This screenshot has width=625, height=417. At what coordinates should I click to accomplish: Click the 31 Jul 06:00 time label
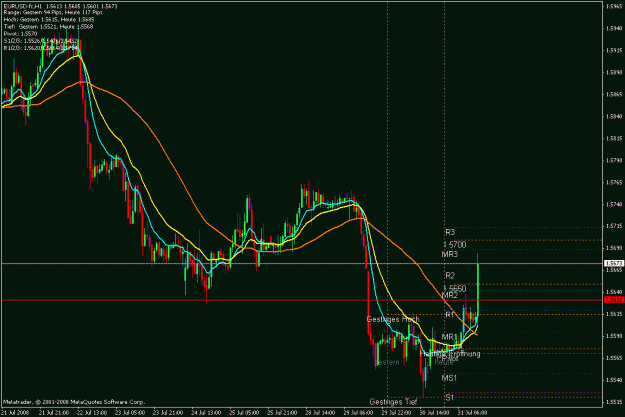[x=473, y=413]
